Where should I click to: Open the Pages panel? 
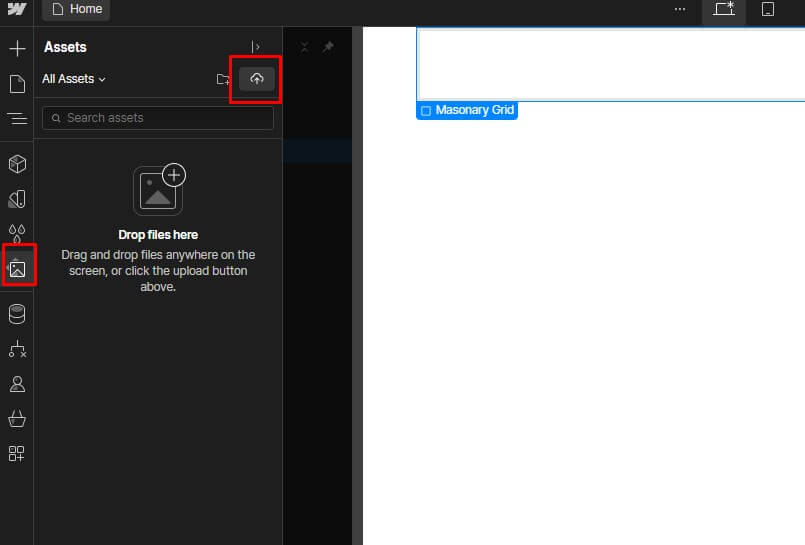pyautogui.click(x=17, y=84)
